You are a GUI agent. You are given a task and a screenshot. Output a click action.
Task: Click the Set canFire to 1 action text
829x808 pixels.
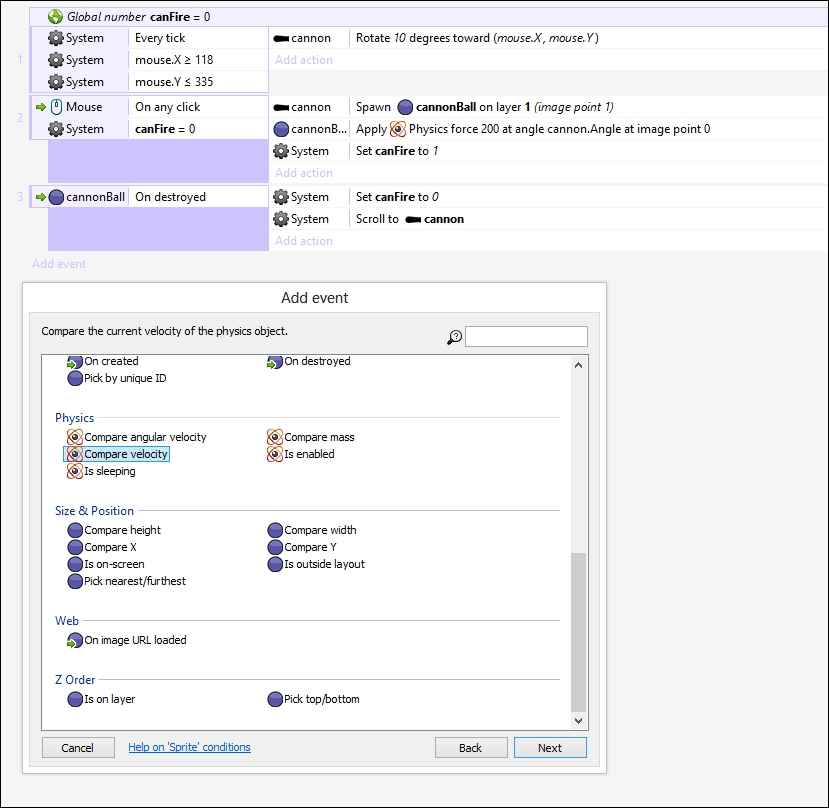point(397,151)
